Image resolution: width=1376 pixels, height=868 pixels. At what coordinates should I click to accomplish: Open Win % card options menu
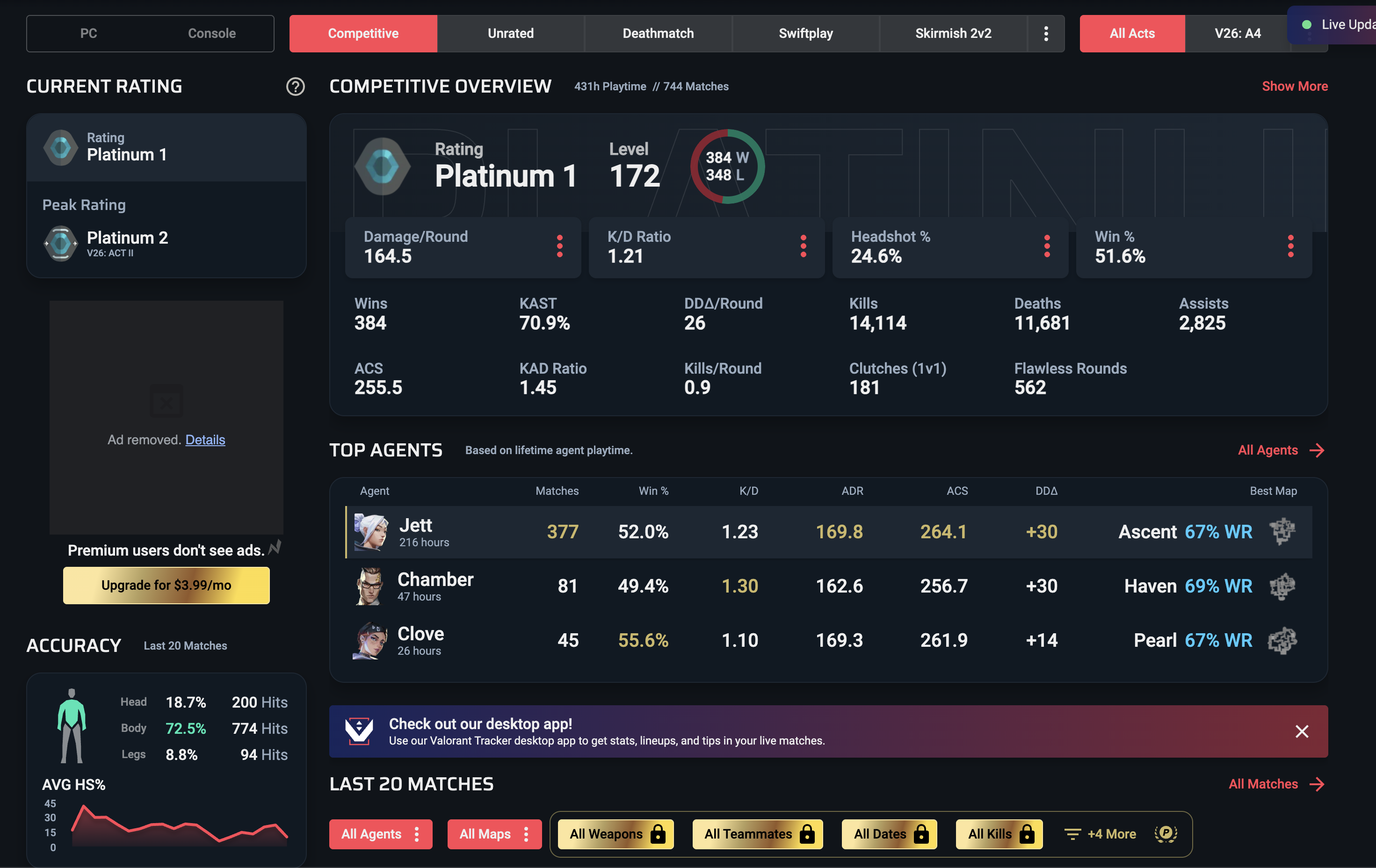[x=1290, y=246]
